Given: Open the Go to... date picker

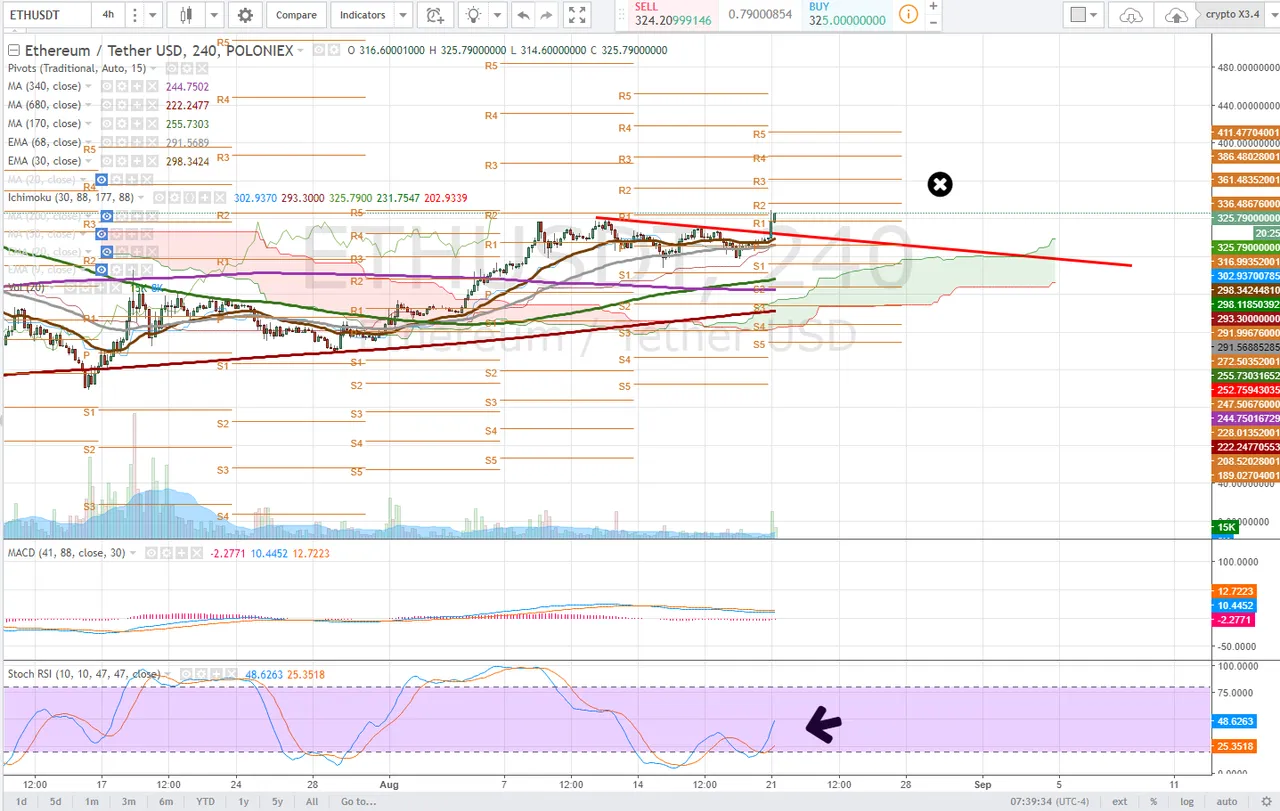Looking at the screenshot, I should tap(358, 801).
